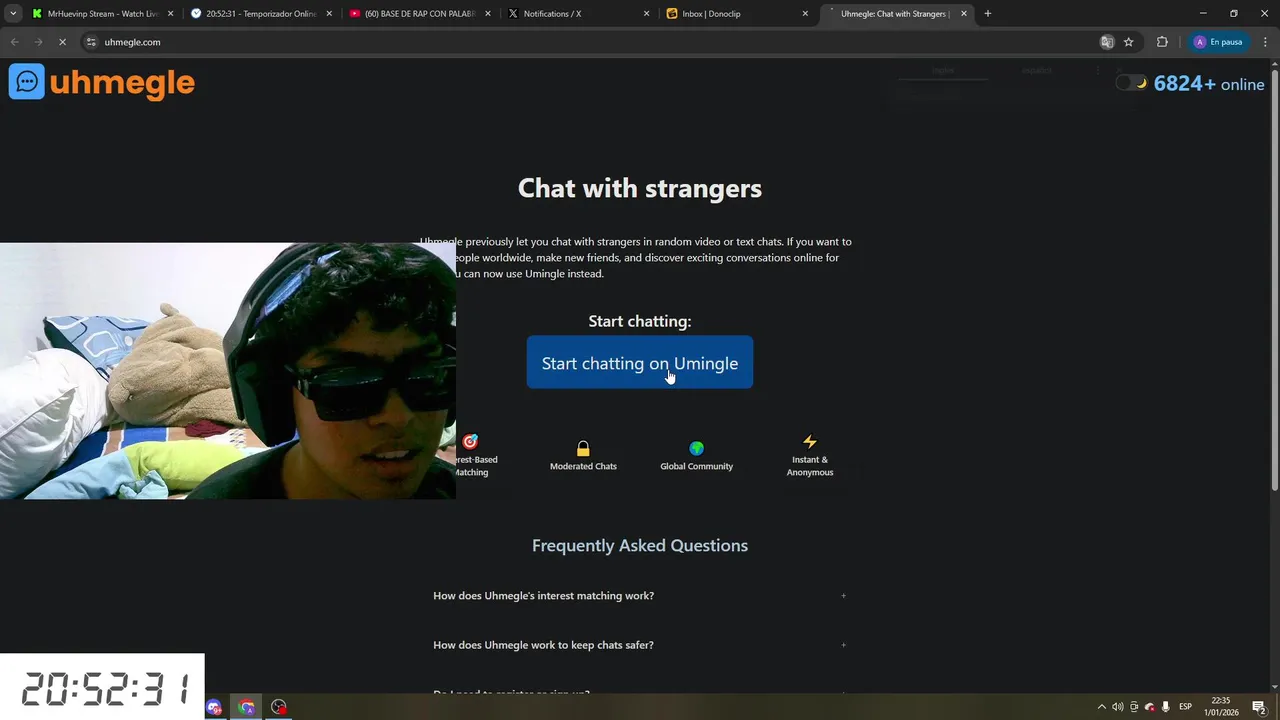This screenshot has width=1280, height=720.
Task: Click the Instant & Anonymous lightning icon
Action: click(x=810, y=442)
